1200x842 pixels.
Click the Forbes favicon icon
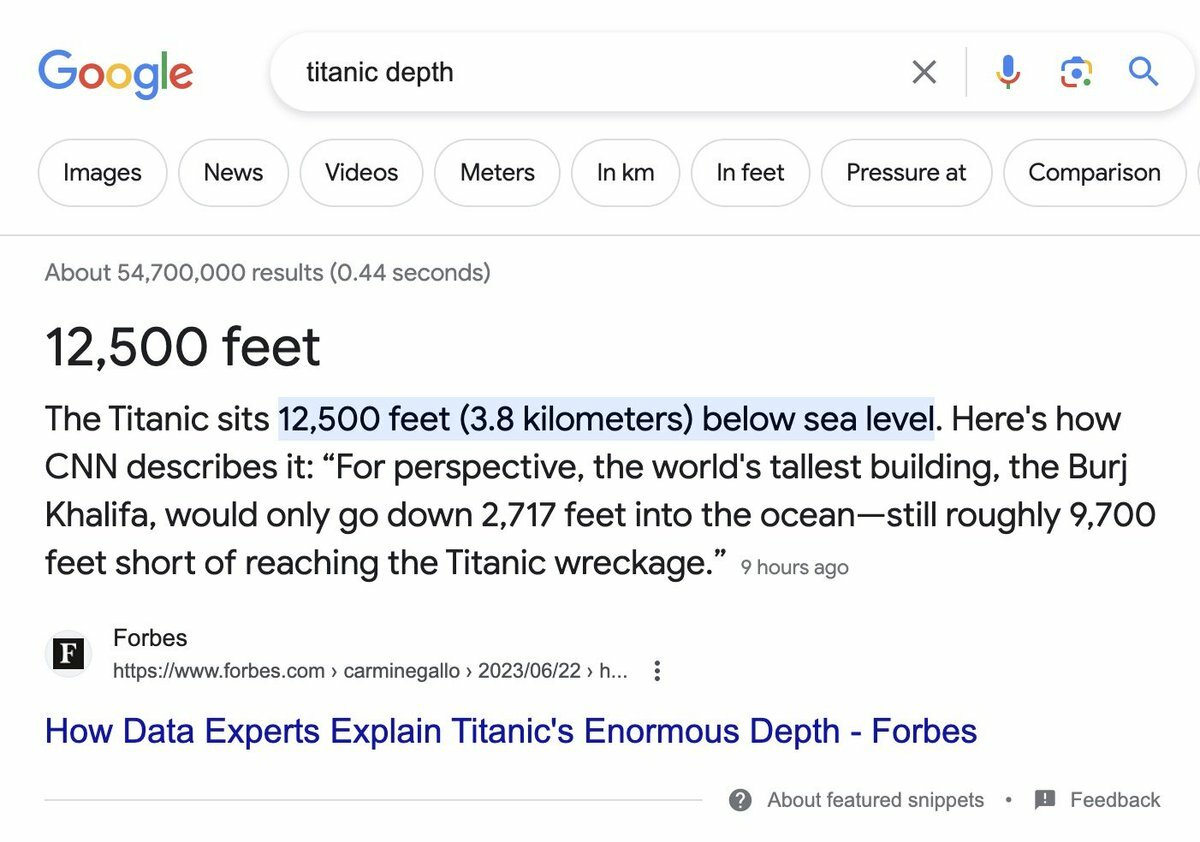[x=68, y=655]
